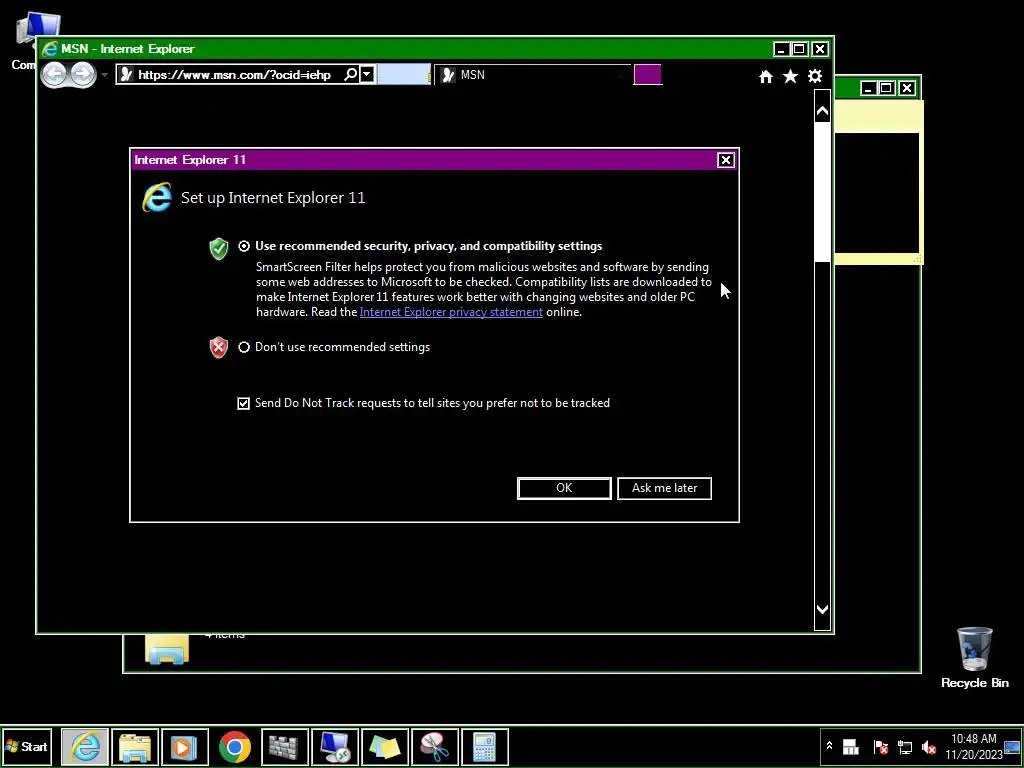Click the clock showing 10:48 AM
Viewport: 1024px width, 768px height.
click(973, 746)
